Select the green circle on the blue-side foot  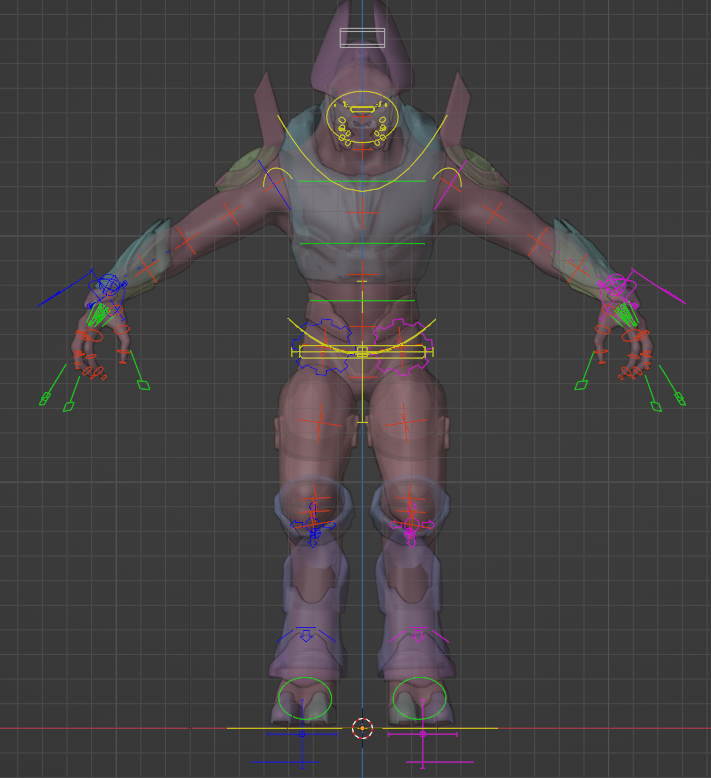(x=305, y=698)
